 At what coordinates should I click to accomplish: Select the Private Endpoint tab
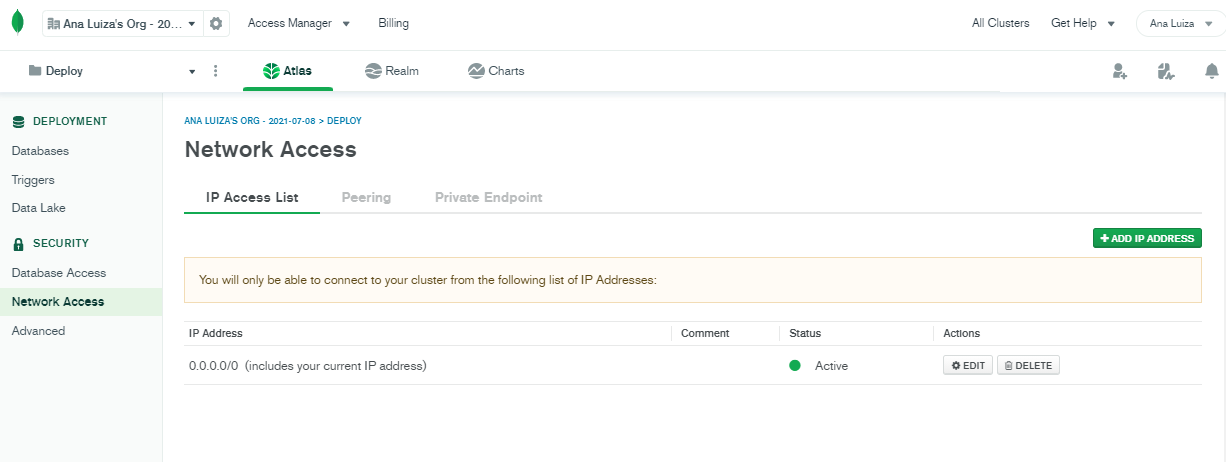click(x=488, y=198)
